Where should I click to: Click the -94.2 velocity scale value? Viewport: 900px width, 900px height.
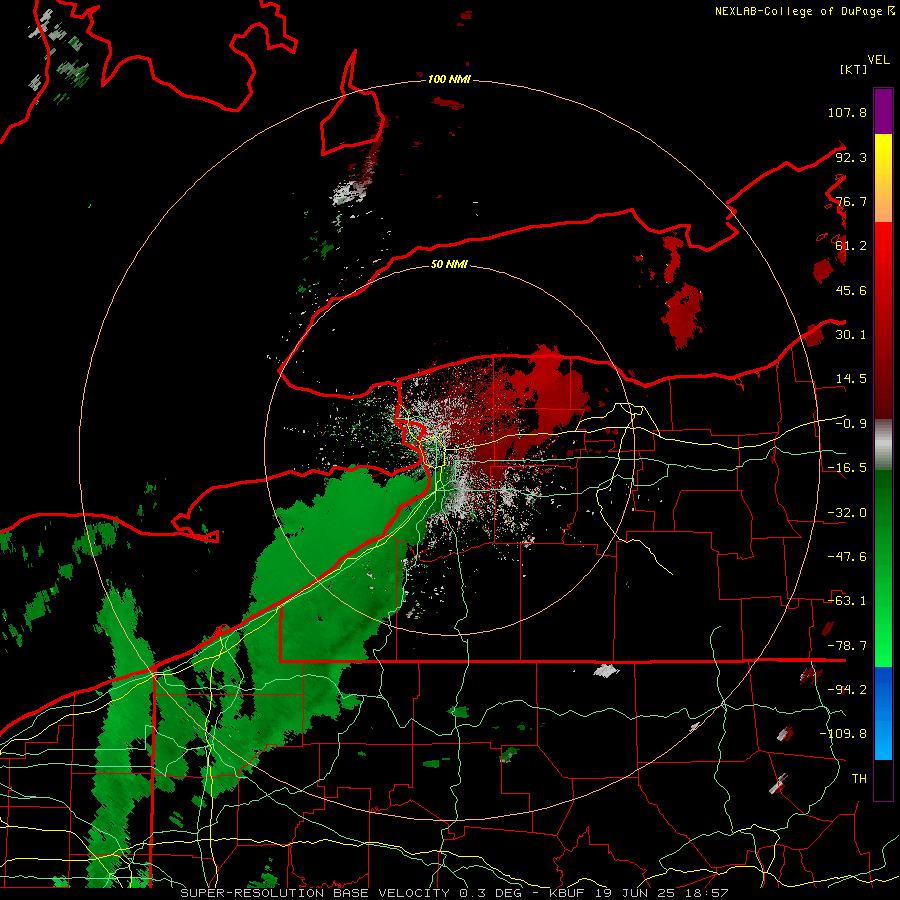[x=847, y=690]
